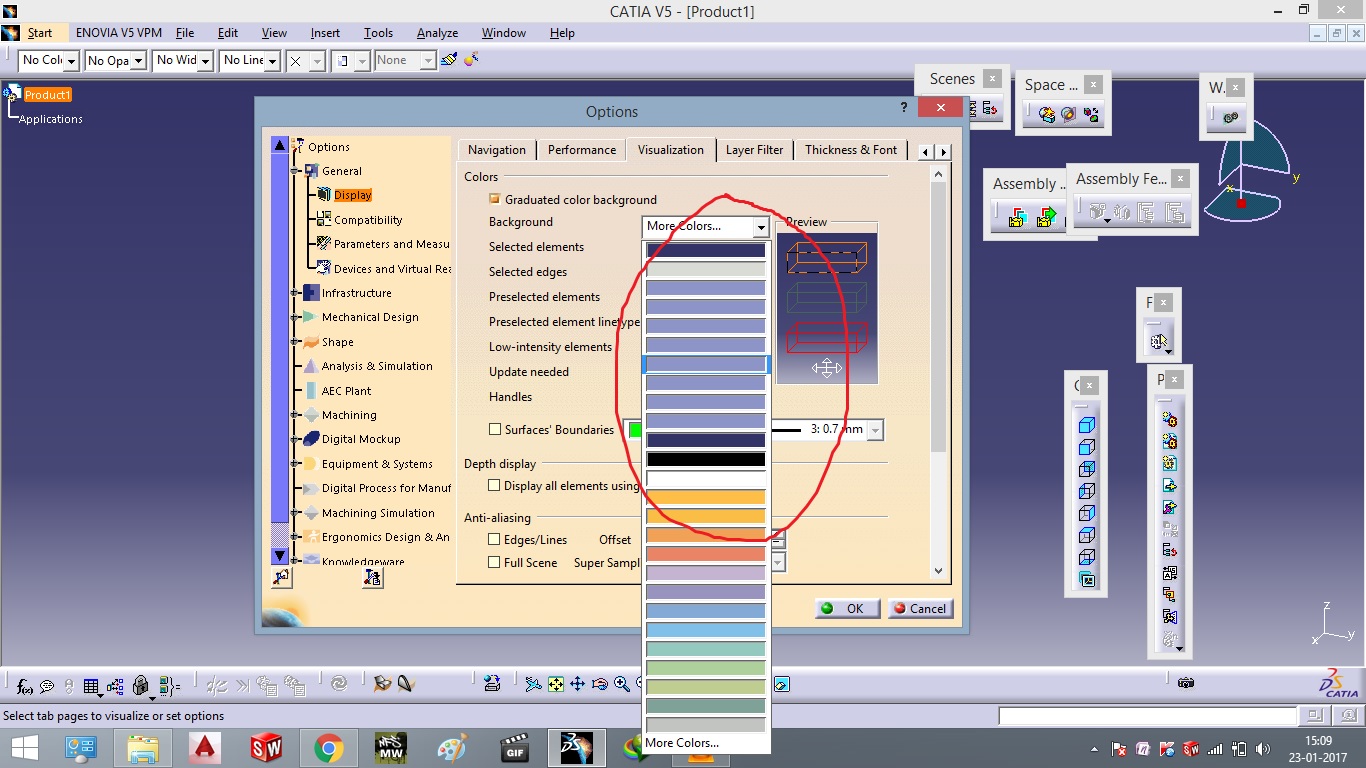1366x768 pixels.
Task: Open the Design Table tool
Action: coord(90,686)
